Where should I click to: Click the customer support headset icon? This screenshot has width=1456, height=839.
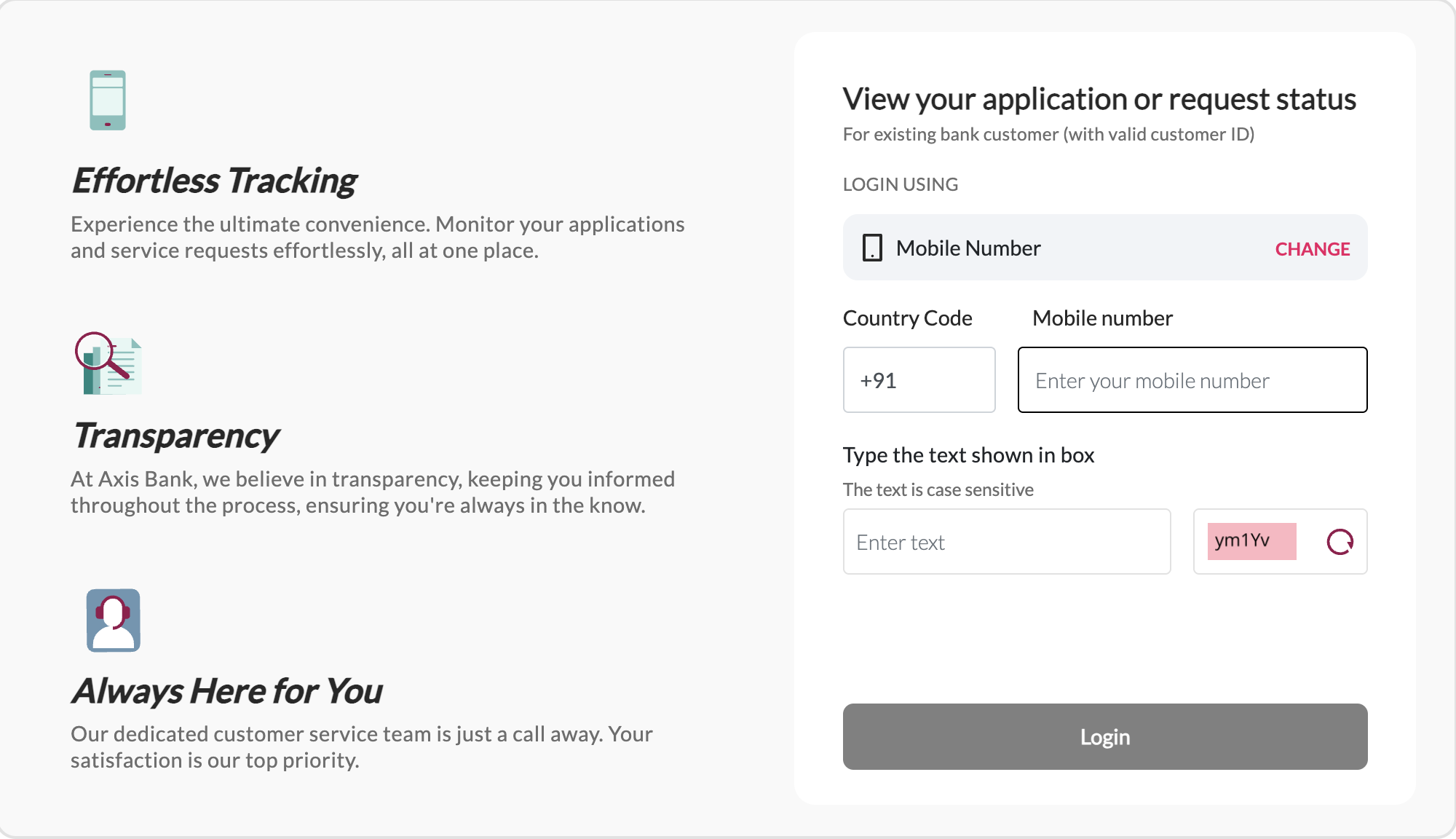[x=114, y=621]
